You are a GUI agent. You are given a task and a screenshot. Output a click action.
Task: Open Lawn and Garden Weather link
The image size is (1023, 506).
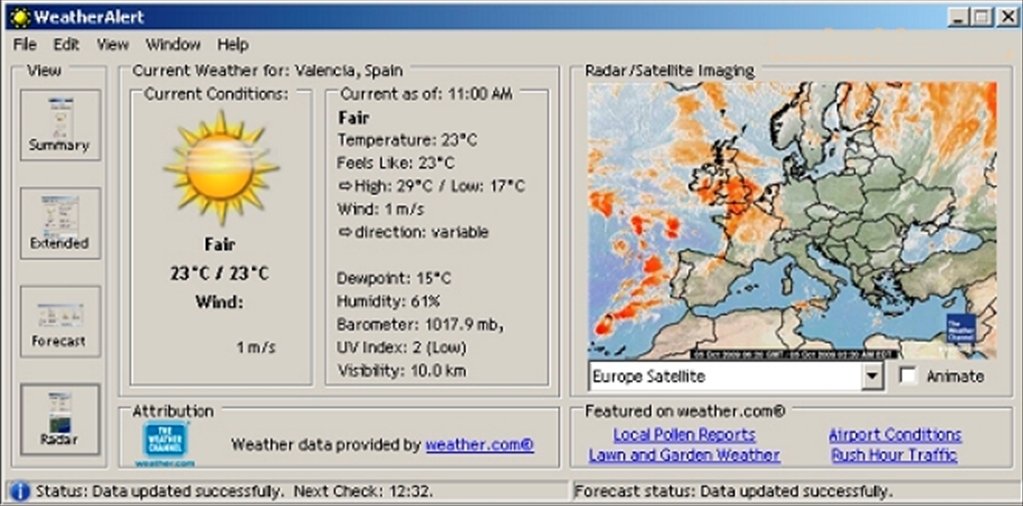click(684, 455)
